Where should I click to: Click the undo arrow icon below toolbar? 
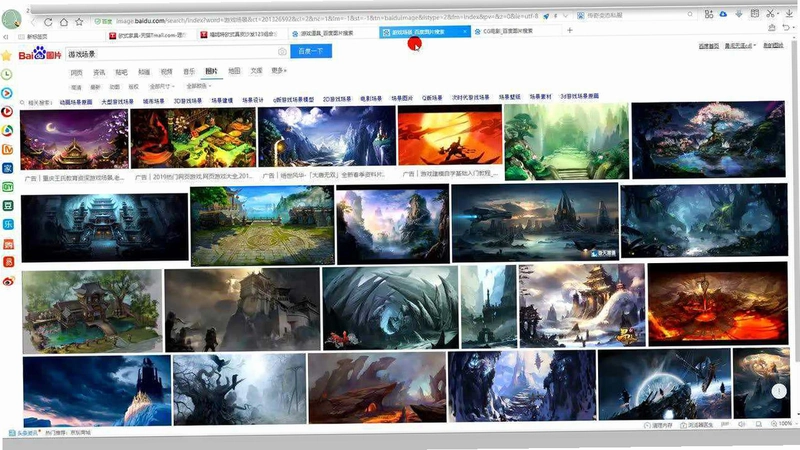pos(786,28)
